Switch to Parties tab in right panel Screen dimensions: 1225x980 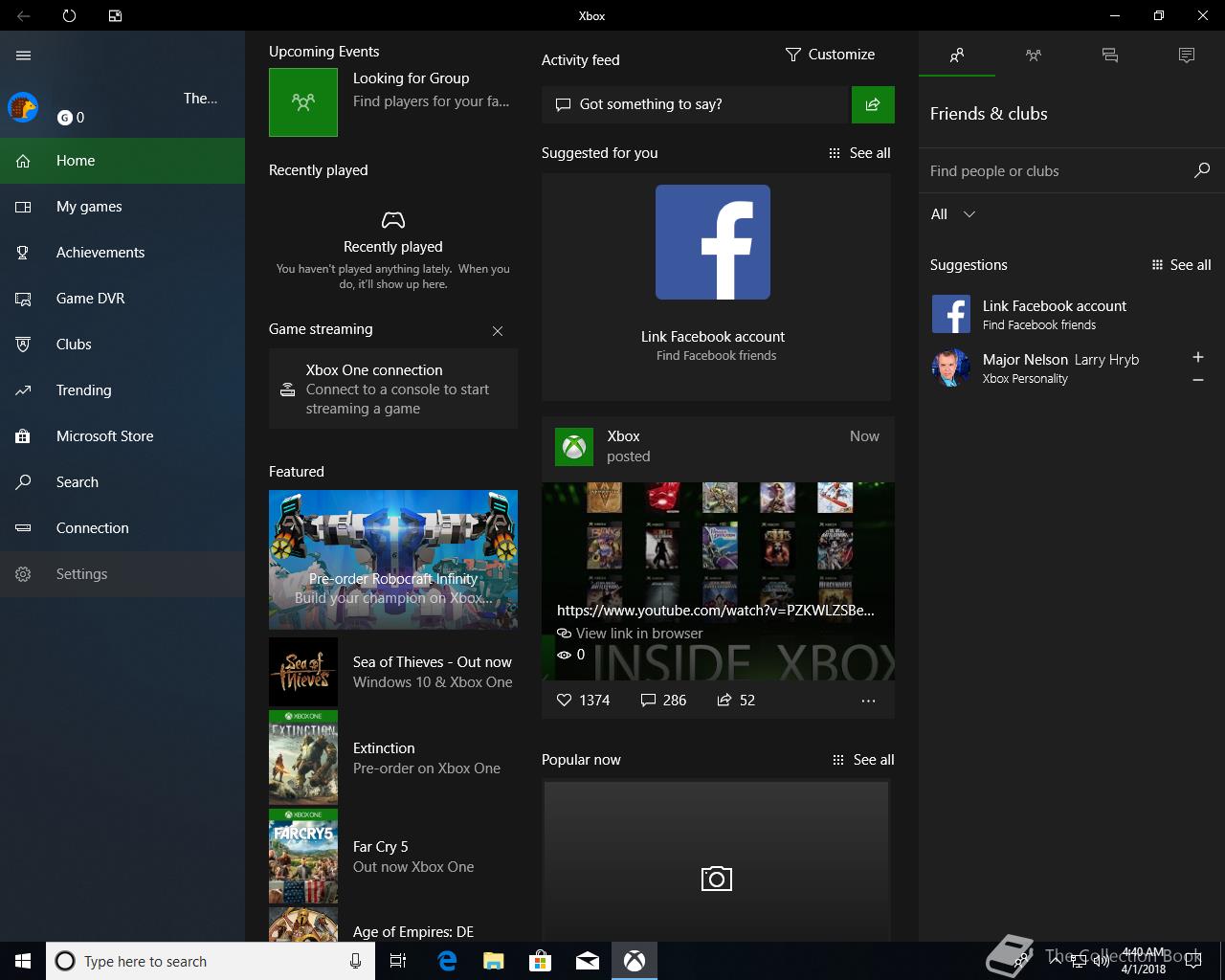point(1034,56)
